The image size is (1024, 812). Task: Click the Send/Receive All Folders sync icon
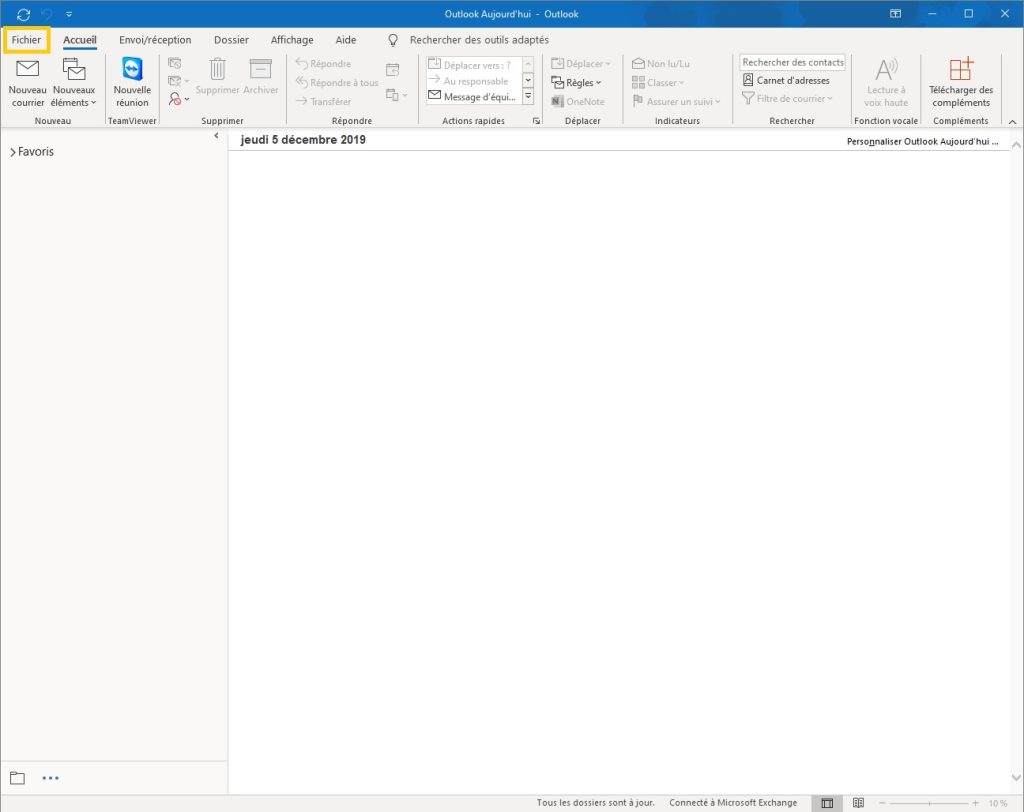tap(24, 14)
